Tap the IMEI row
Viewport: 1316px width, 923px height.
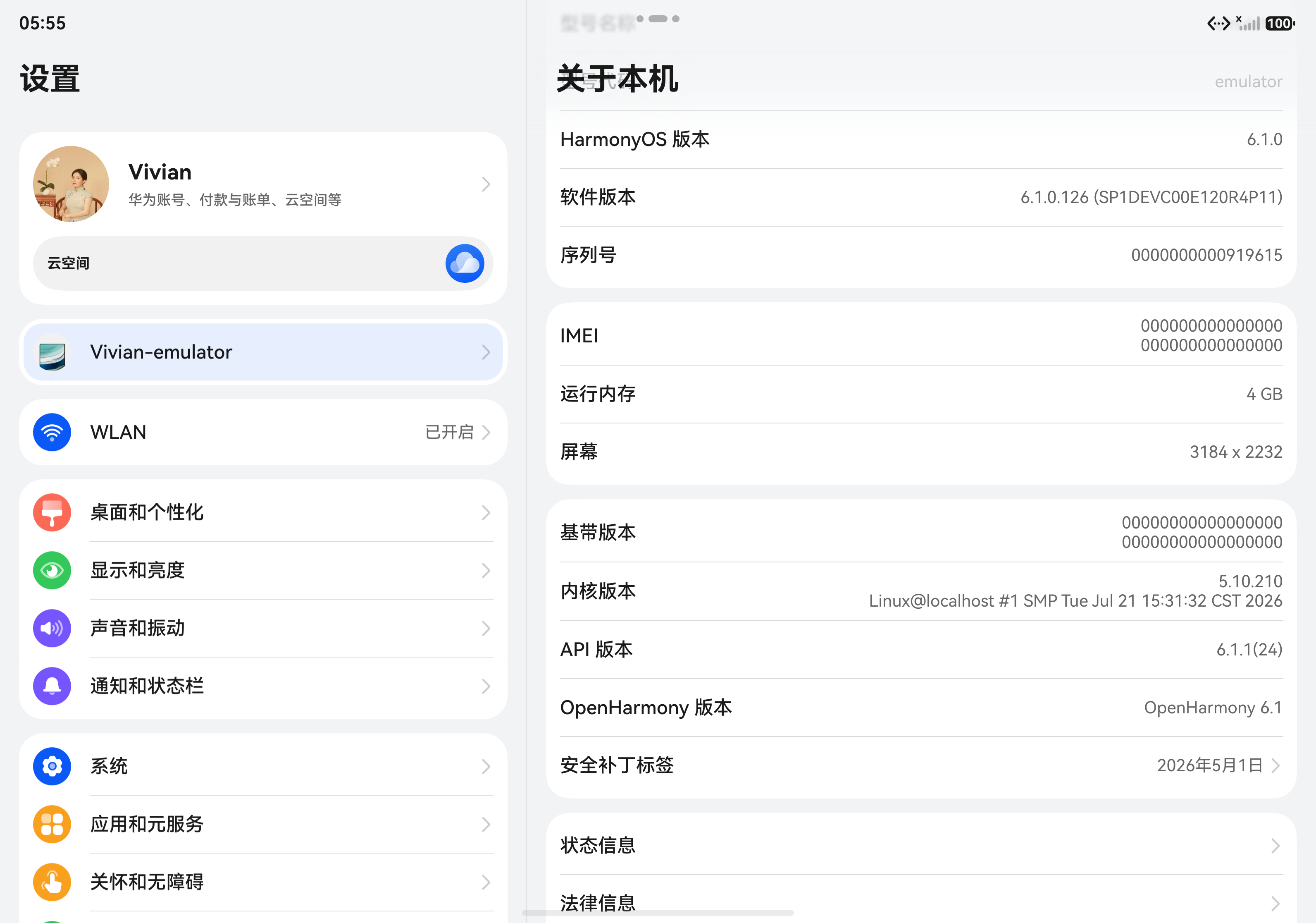[x=921, y=335]
